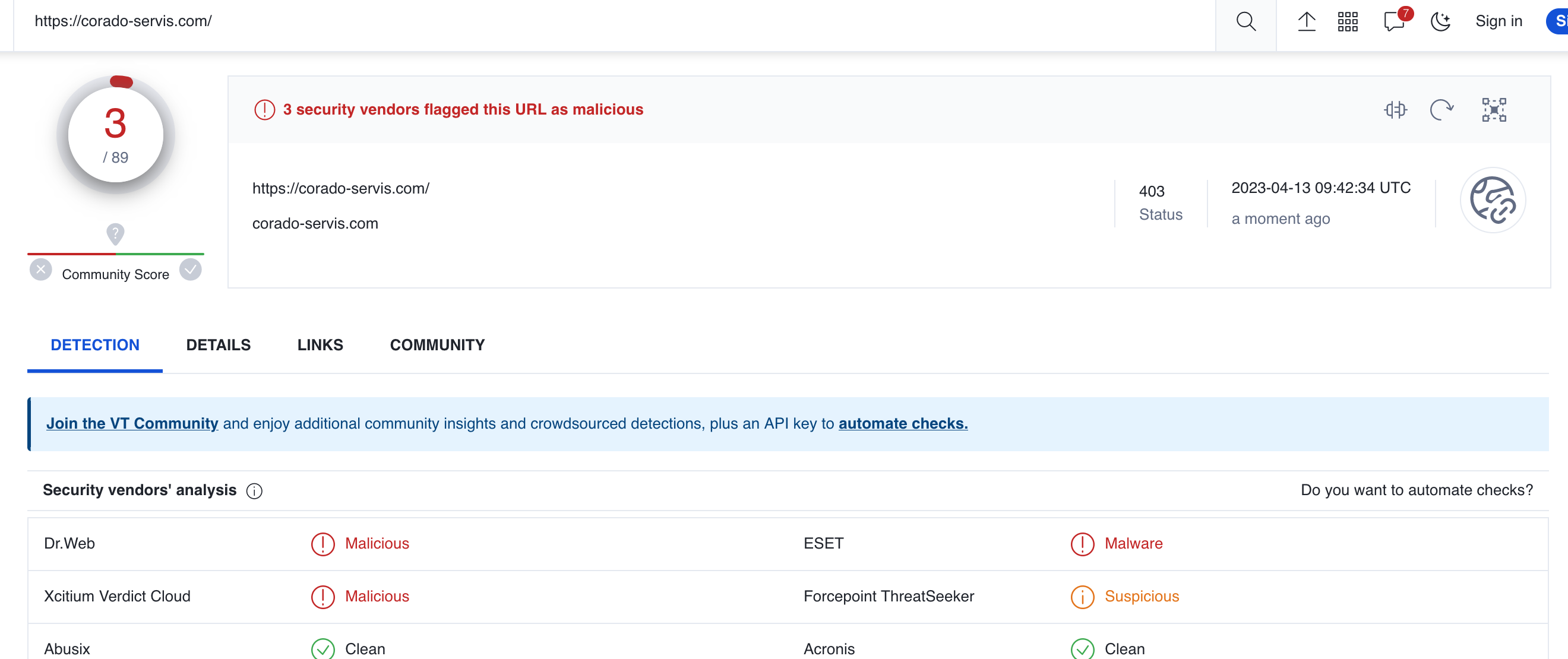The height and width of the screenshot is (659, 1568).
Task: Click the globe link category icon
Action: (x=1493, y=200)
